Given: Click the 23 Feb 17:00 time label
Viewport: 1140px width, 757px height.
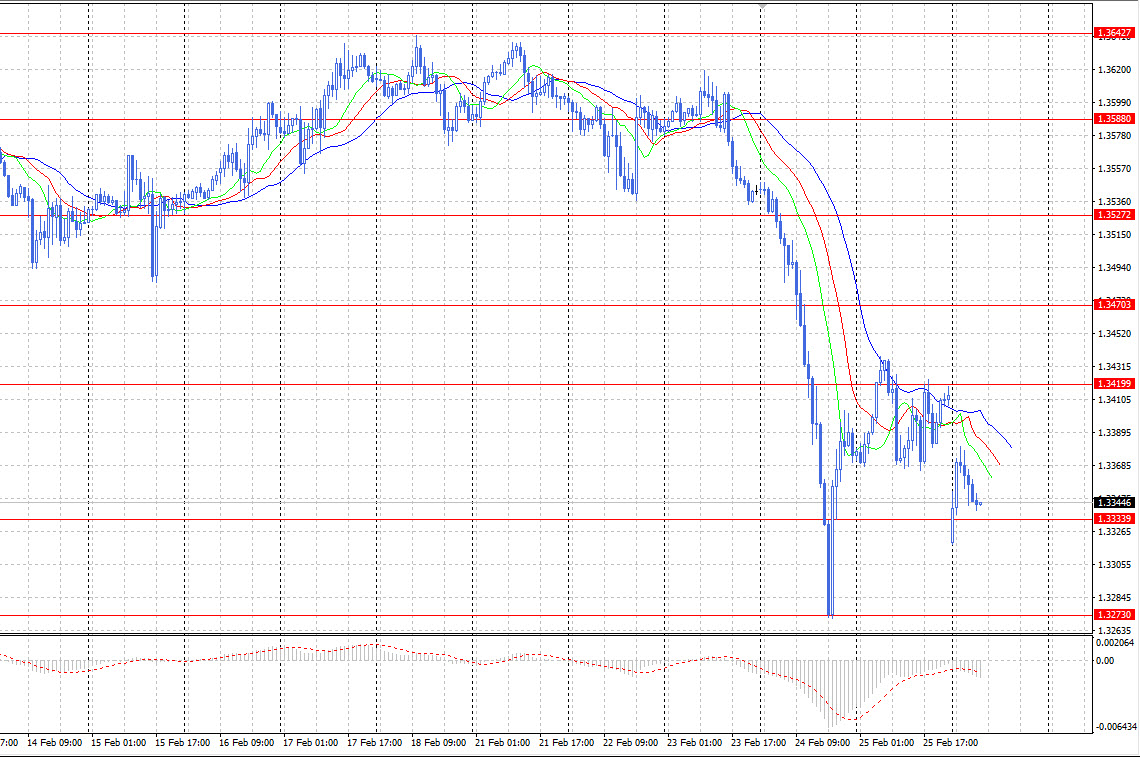Looking at the screenshot, I should click(x=758, y=742).
